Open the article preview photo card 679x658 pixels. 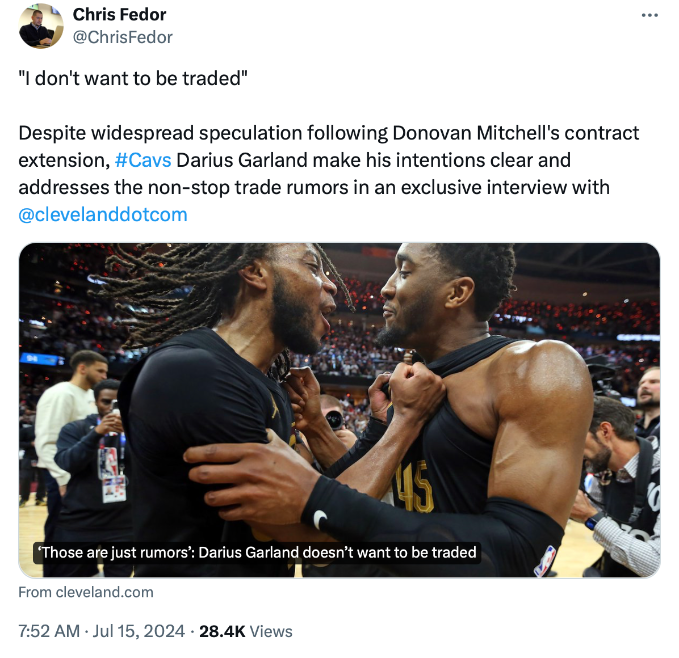click(340, 410)
